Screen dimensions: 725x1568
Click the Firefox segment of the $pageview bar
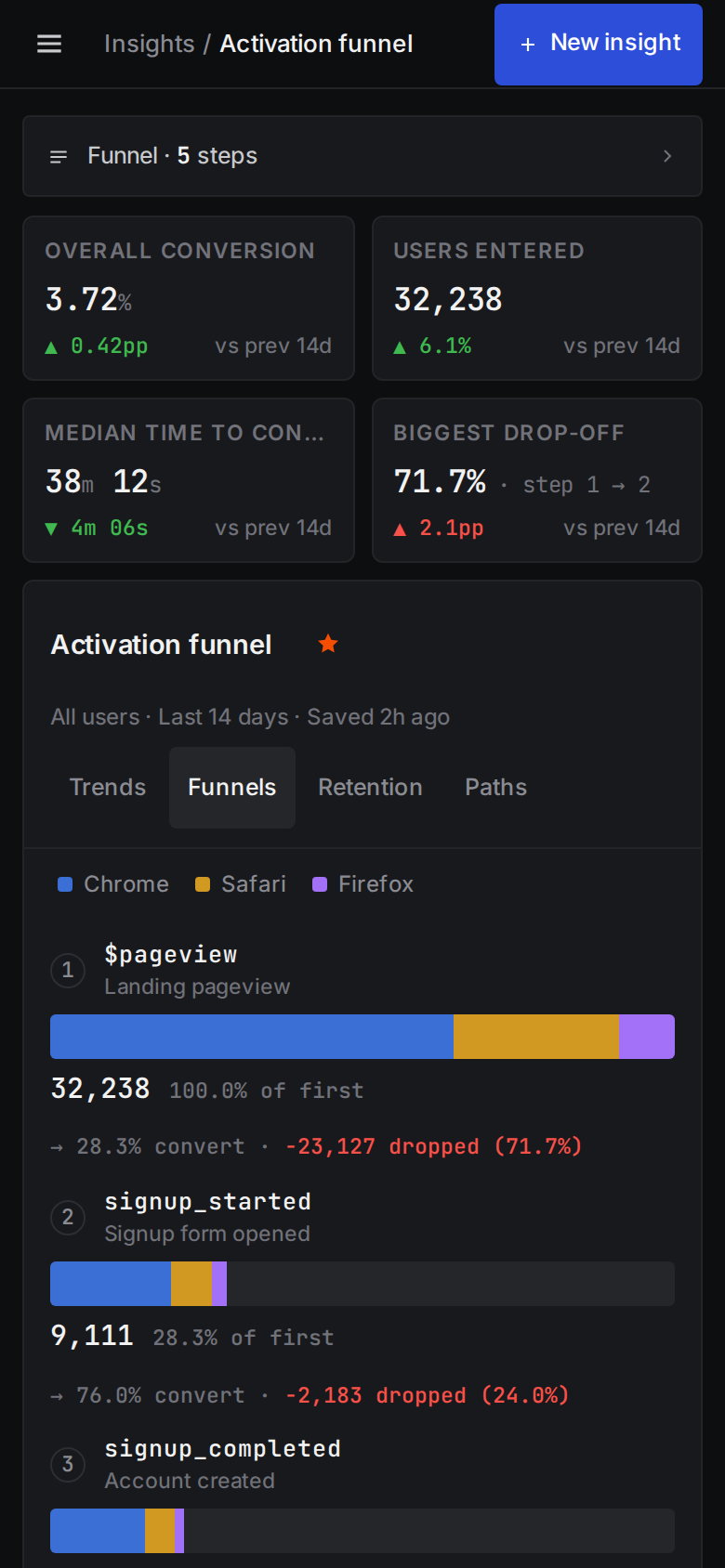(x=647, y=1037)
